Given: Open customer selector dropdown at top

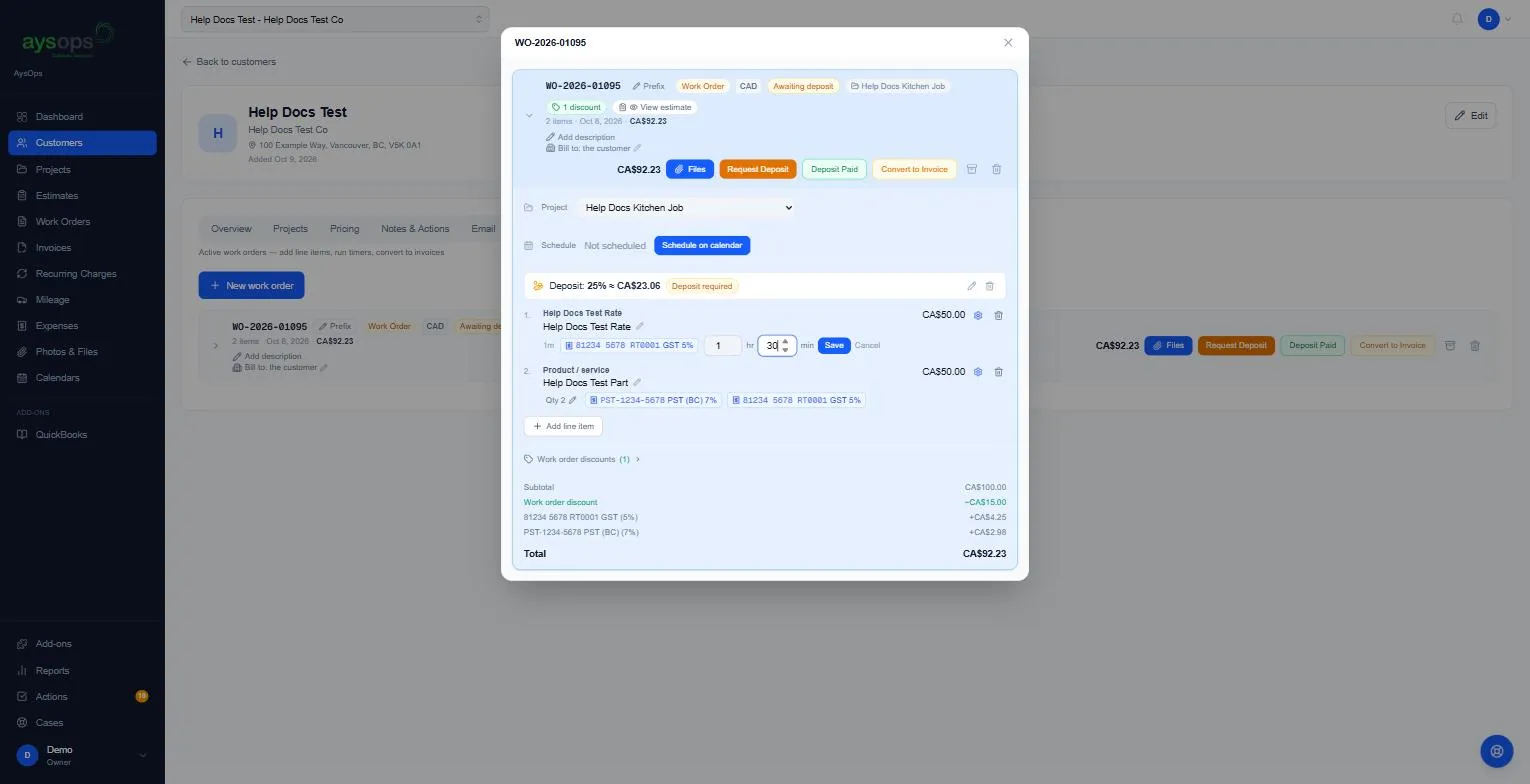Looking at the screenshot, I should (335, 19).
